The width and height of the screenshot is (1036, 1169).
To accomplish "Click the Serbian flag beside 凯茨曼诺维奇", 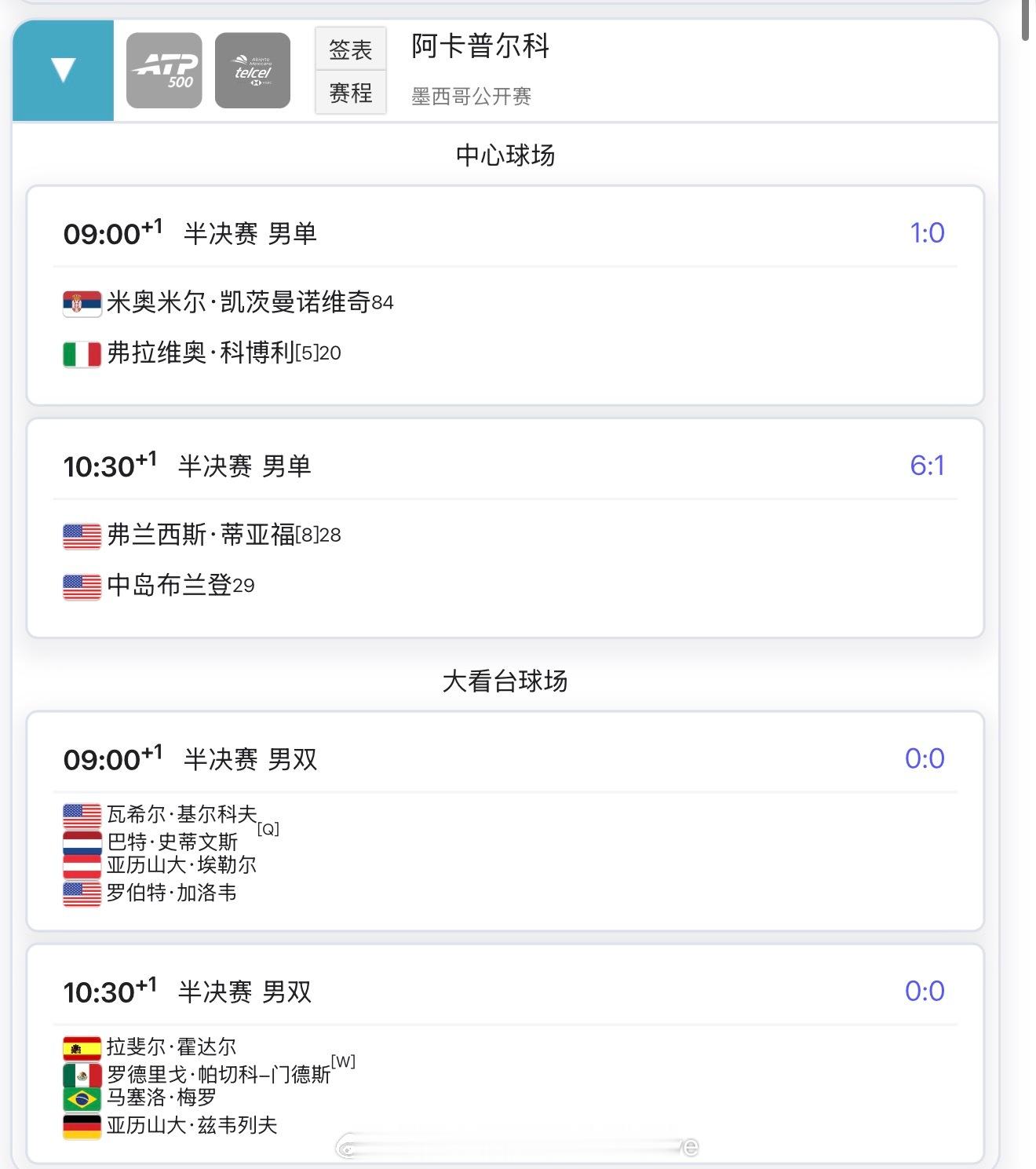I will tap(82, 303).
